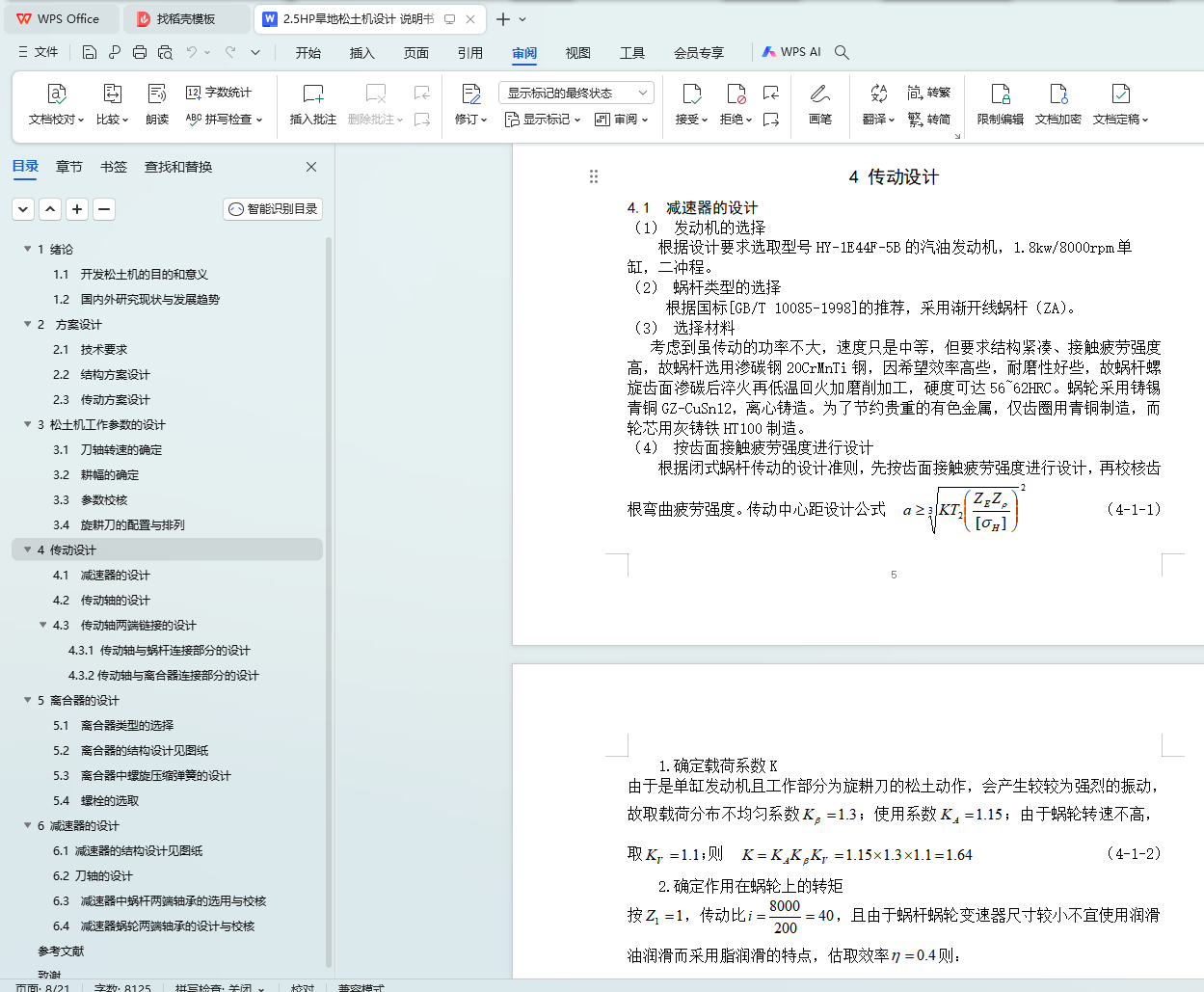Viewport: 1204px width, 992px height.
Task: Collapse the 2 方案设计 node
Action: (28, 324)
